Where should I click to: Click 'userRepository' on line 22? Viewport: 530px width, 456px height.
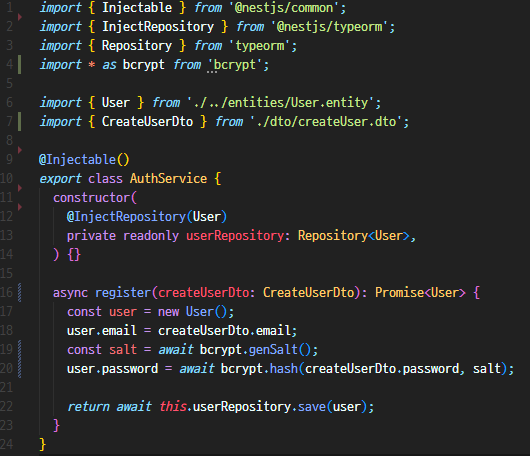(x=242, y=406)
